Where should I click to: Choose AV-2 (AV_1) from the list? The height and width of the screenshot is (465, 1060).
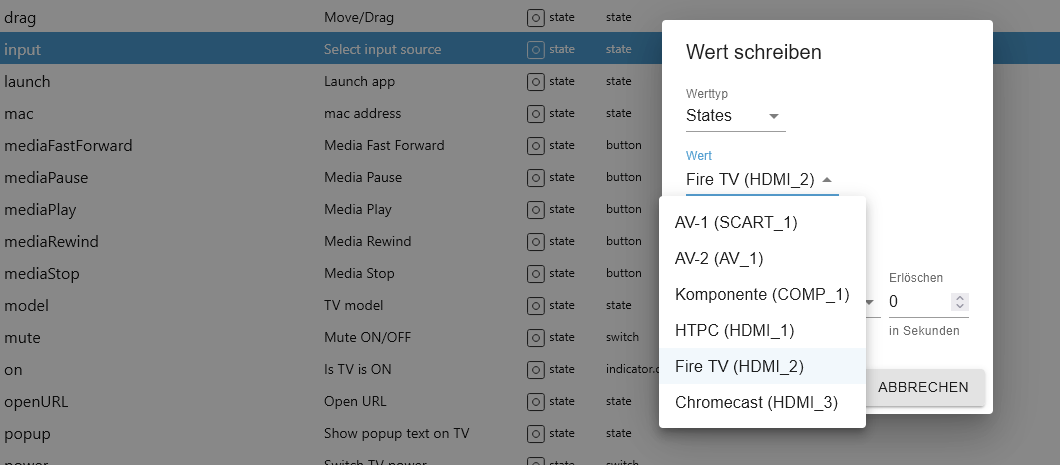[x=719, y=258]
